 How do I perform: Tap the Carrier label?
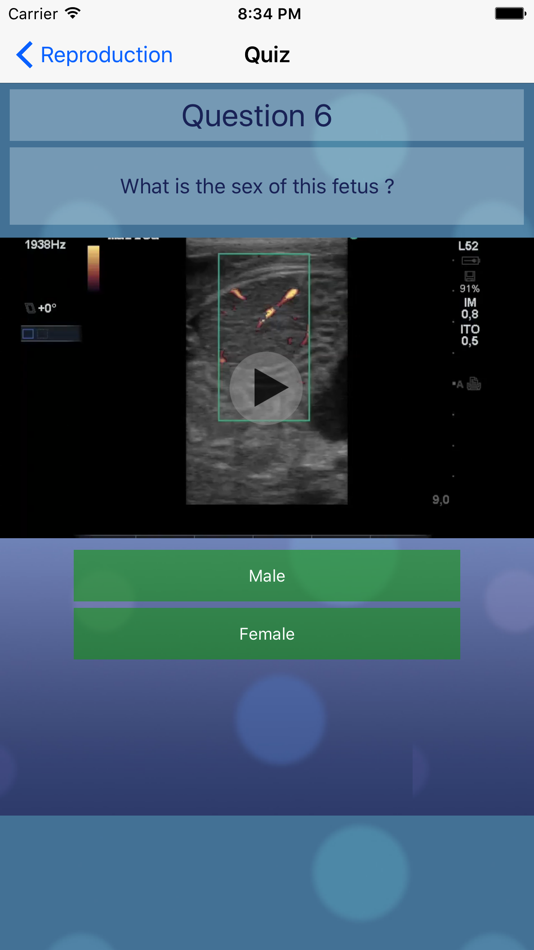pyautogui.click(x=33, y=14)
